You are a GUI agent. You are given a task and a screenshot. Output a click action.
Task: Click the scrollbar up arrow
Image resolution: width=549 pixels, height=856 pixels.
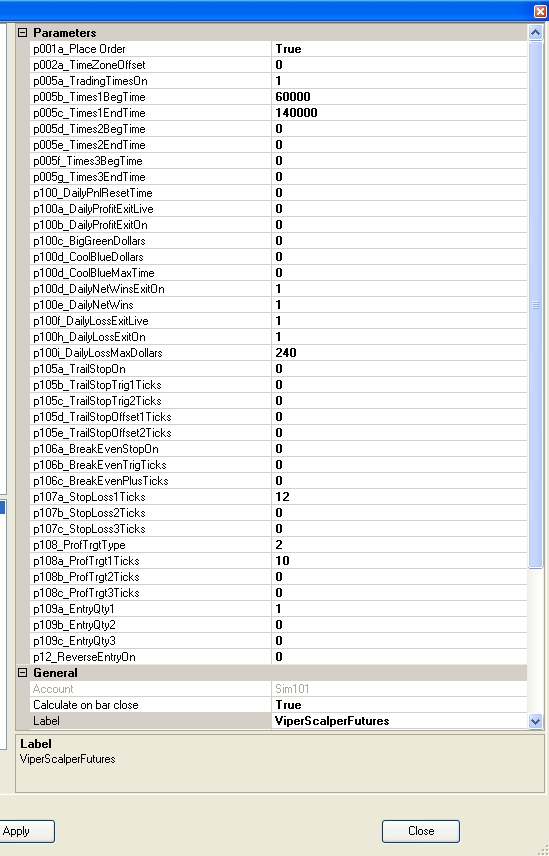[535, 33]
